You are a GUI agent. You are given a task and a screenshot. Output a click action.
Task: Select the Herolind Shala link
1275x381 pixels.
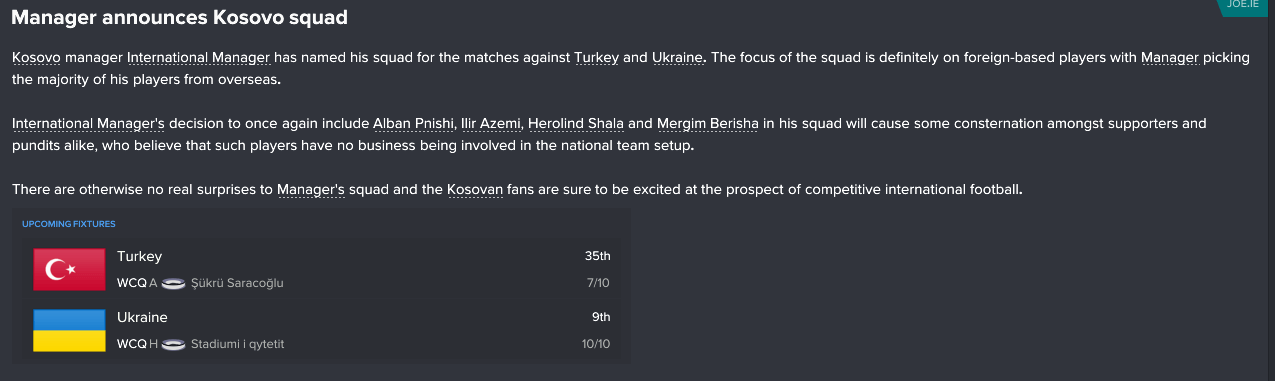[576, 124]
